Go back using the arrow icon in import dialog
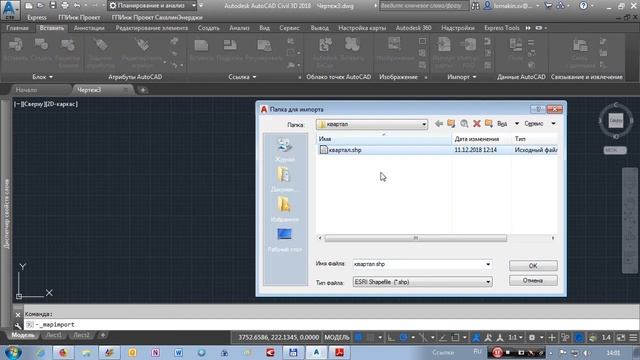640x360 pixels. (x=439, y=123)
